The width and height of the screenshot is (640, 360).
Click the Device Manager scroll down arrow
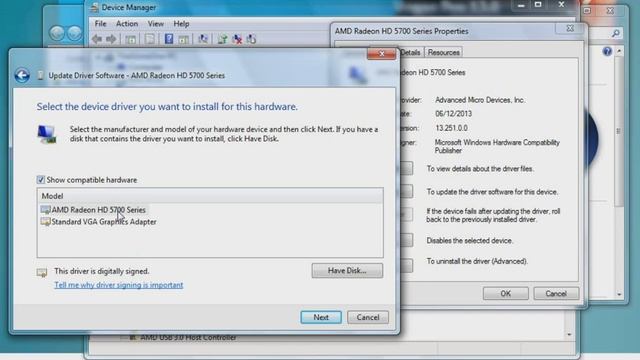(x=569, y=334)
